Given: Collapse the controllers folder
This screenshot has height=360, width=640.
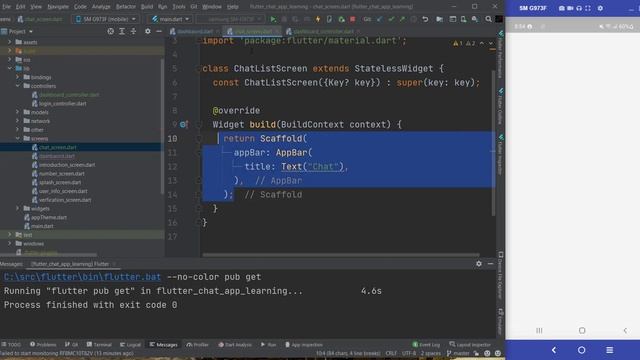Looking at the screenshot, I should pos(18,86).
